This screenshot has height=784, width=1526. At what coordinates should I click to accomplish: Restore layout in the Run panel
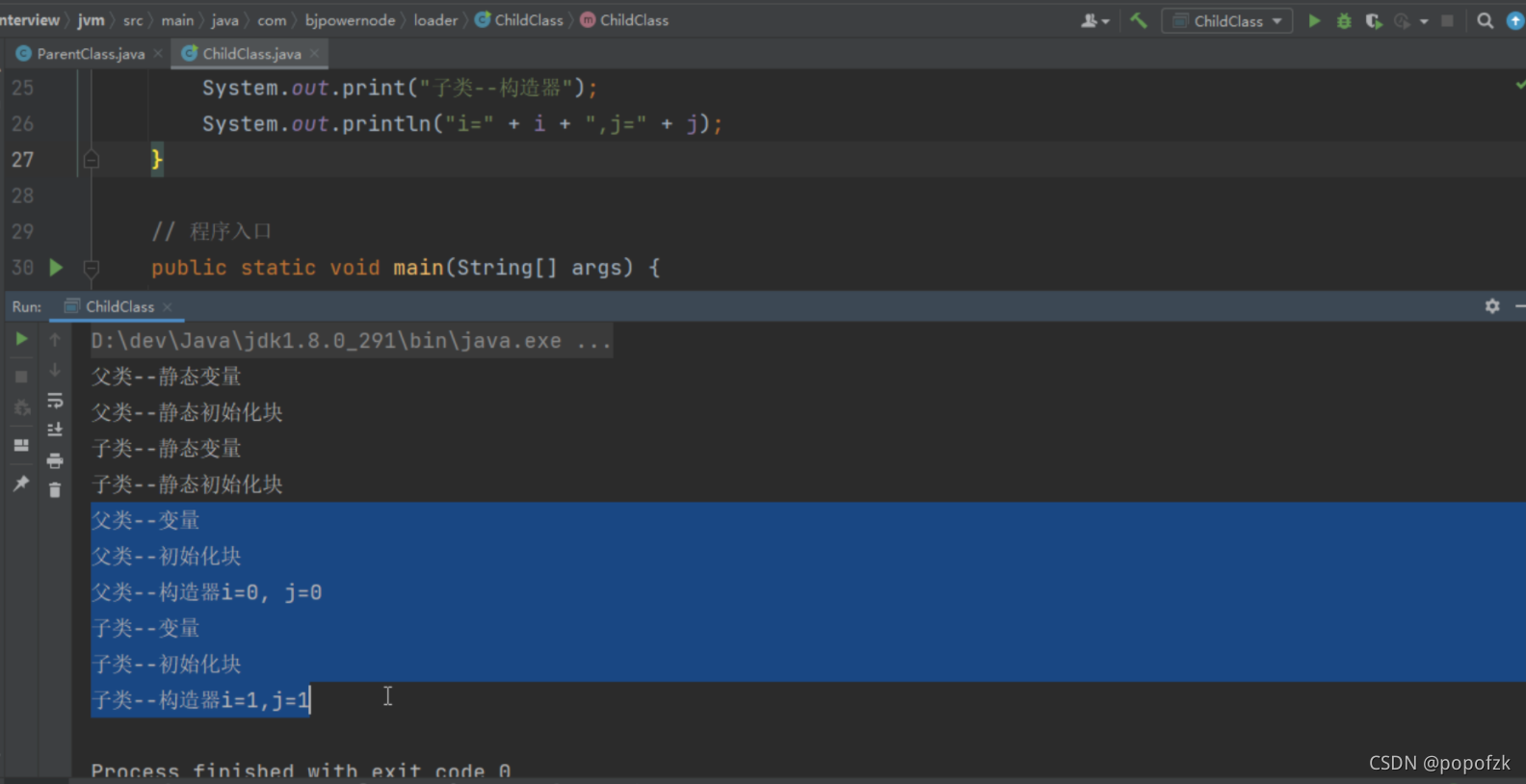(21, 445)
